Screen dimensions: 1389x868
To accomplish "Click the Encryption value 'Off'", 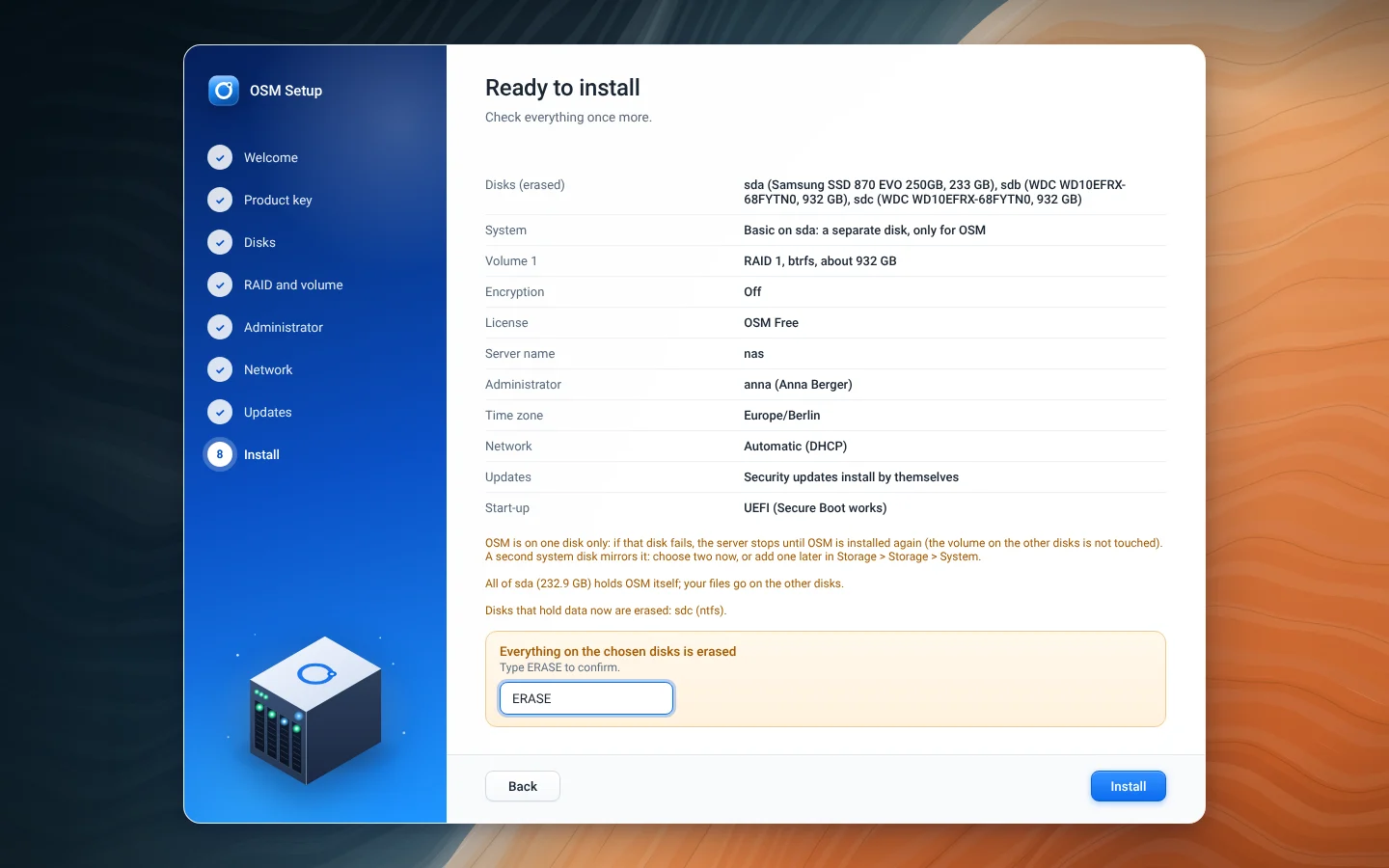I will pos(752,292).
